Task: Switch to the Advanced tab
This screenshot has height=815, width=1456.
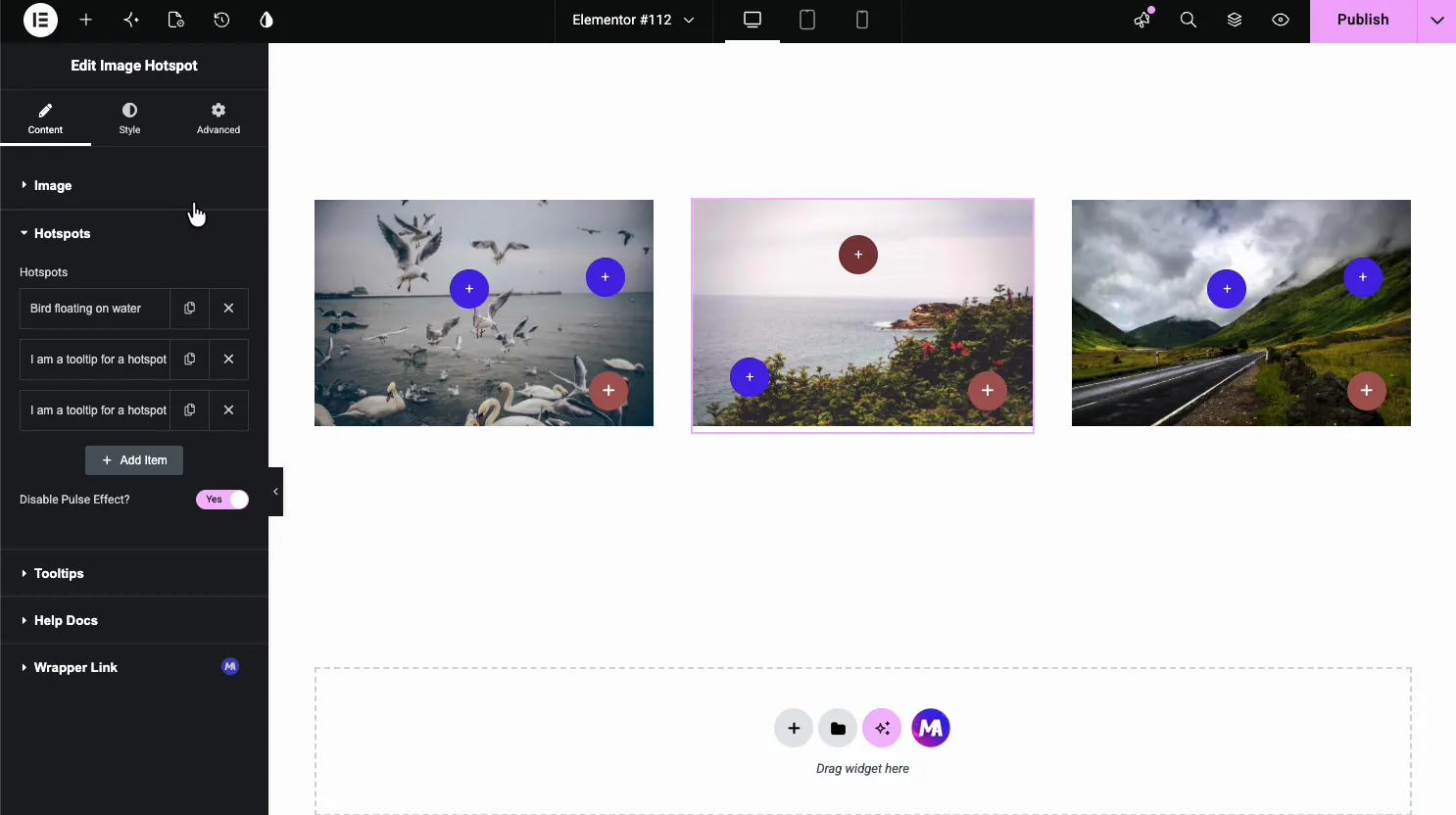Action: tap(218, 119)
